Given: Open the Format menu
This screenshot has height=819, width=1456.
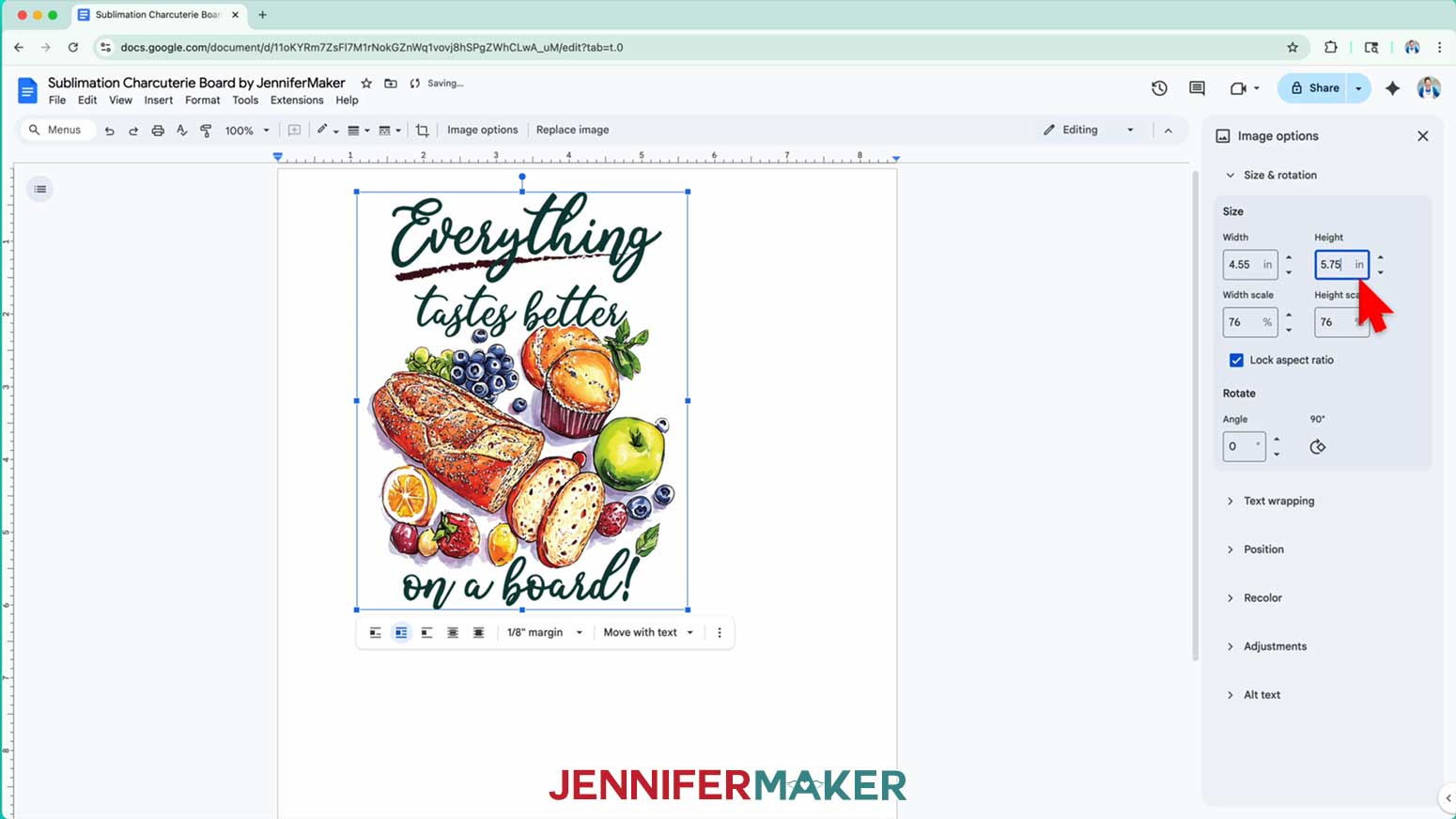Looking at the screenshot, I should pyautogui.click(x=202, y=100).
